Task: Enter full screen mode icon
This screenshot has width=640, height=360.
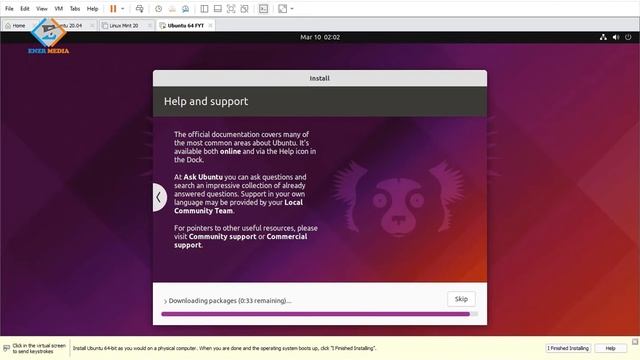Action: point(231,9)
